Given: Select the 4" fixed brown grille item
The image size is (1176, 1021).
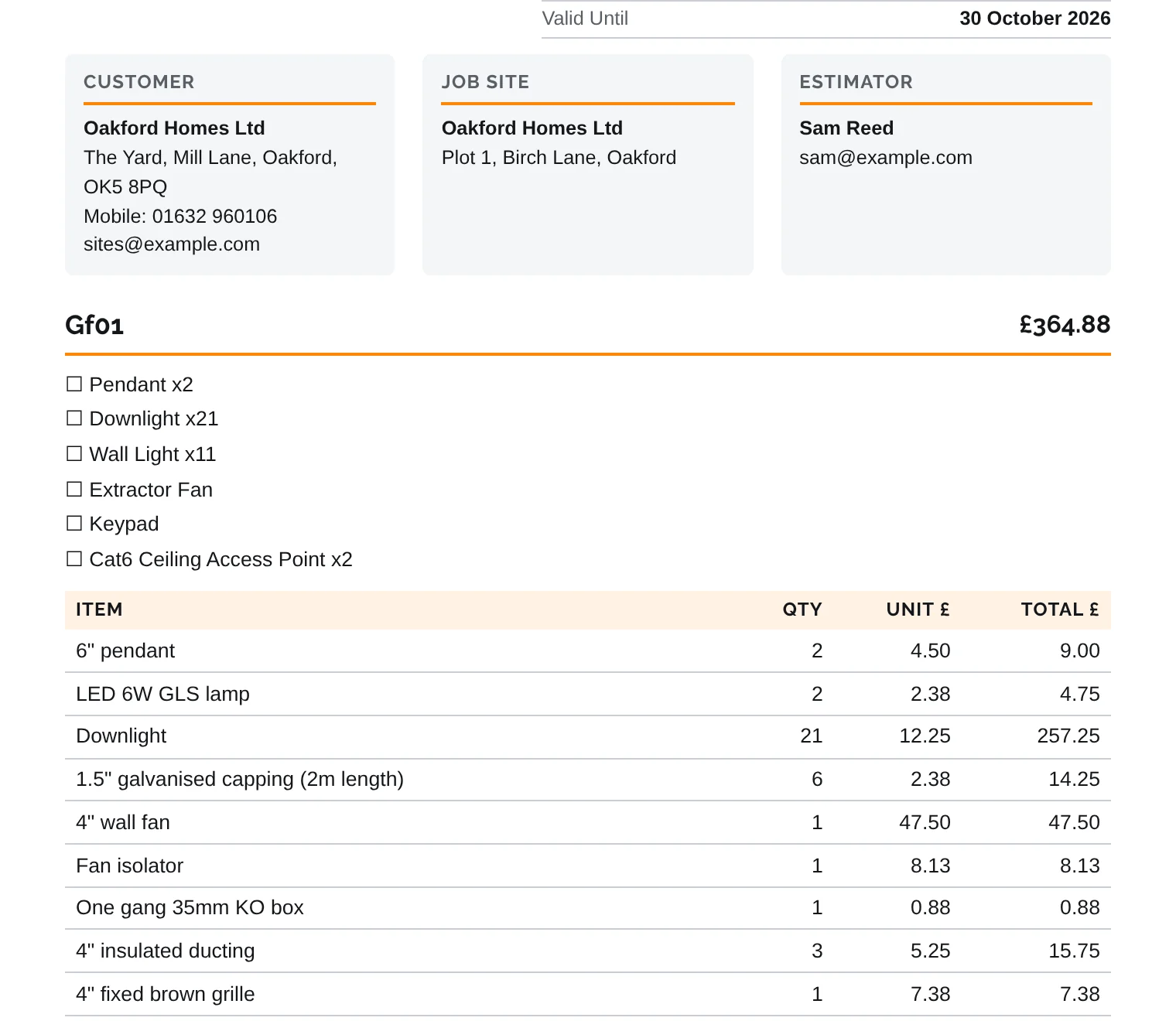Looking at the screenshot, I should tap(166, 995).
